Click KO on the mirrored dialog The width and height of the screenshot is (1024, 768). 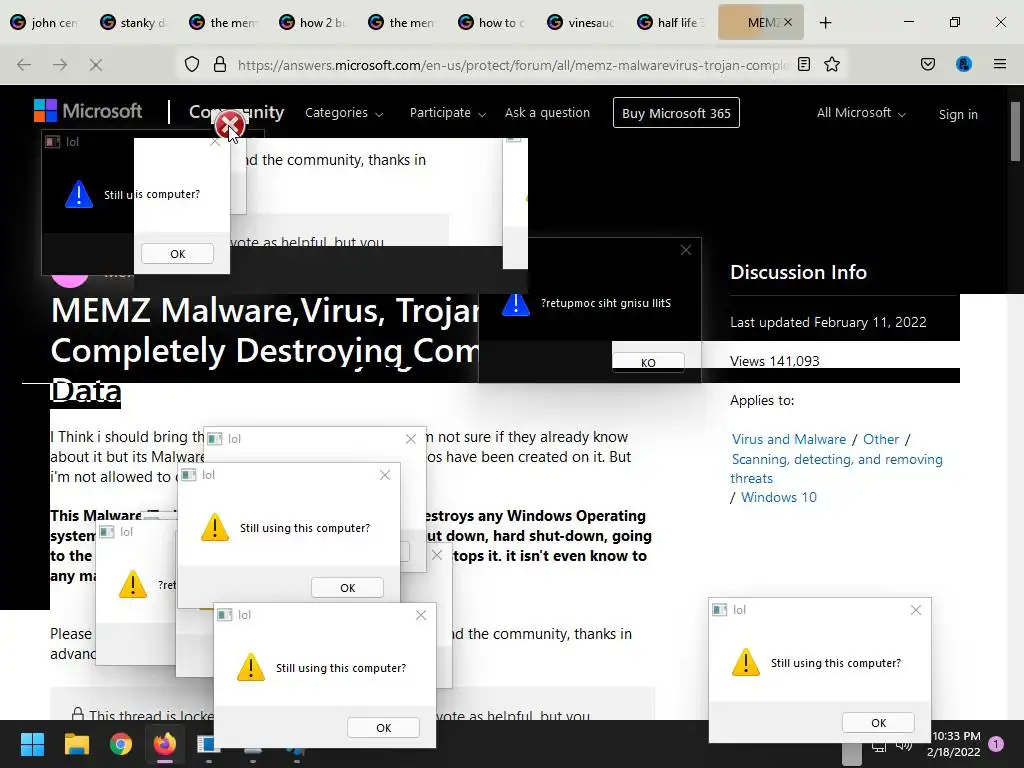click(648, 362)
